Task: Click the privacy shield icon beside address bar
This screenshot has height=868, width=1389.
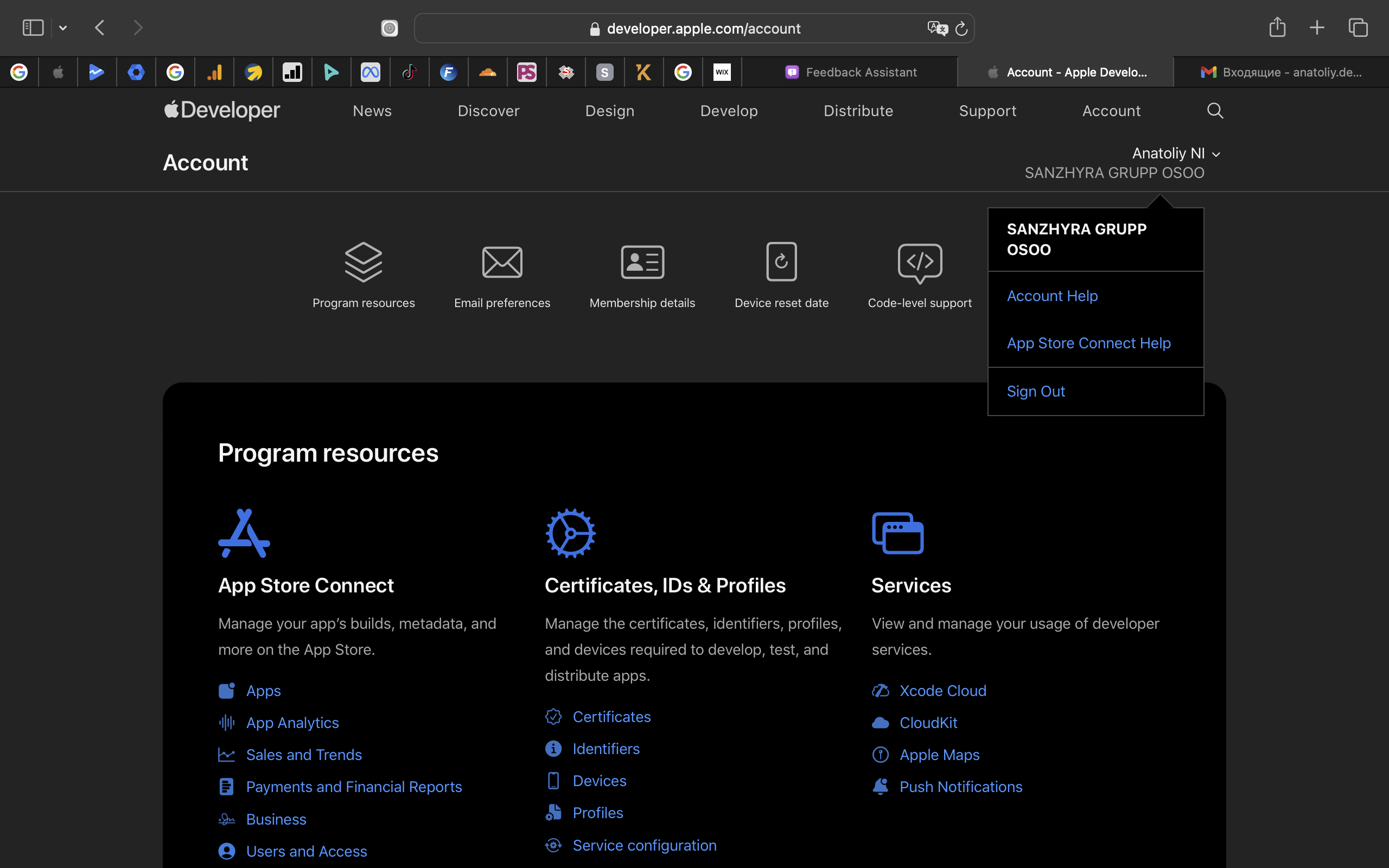Action: click(389, 28)
